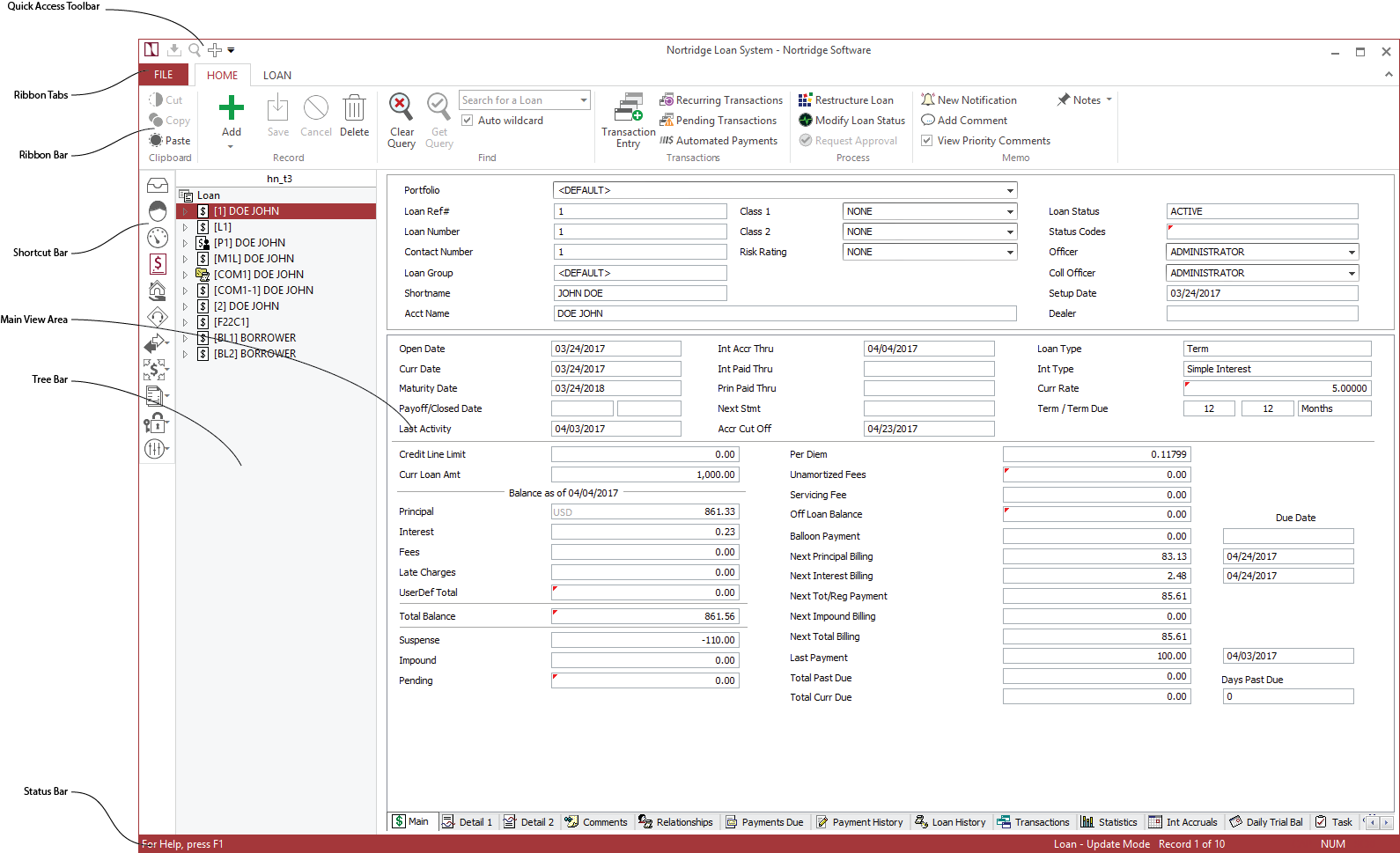Open Pending Transactions
This screenshot has height=853, width=1400.
tap(718, 121)
